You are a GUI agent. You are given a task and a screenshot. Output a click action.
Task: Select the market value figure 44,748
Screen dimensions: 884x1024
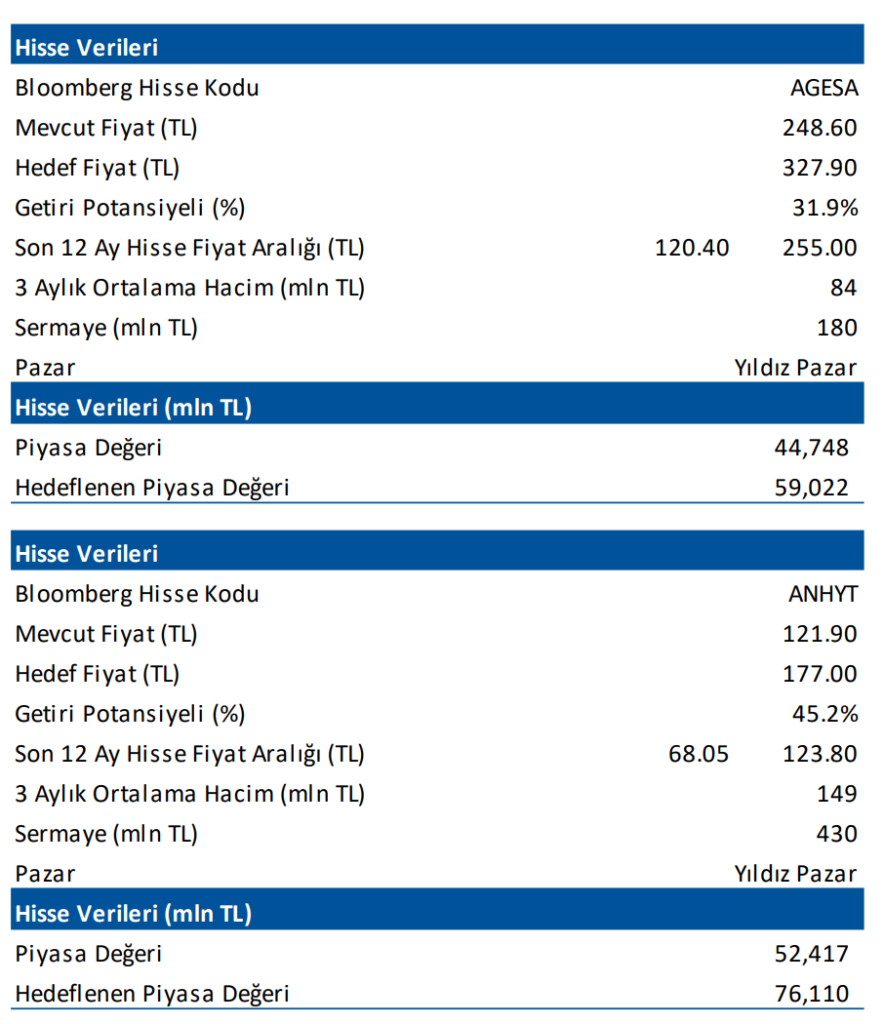click(x=810, y=448)
